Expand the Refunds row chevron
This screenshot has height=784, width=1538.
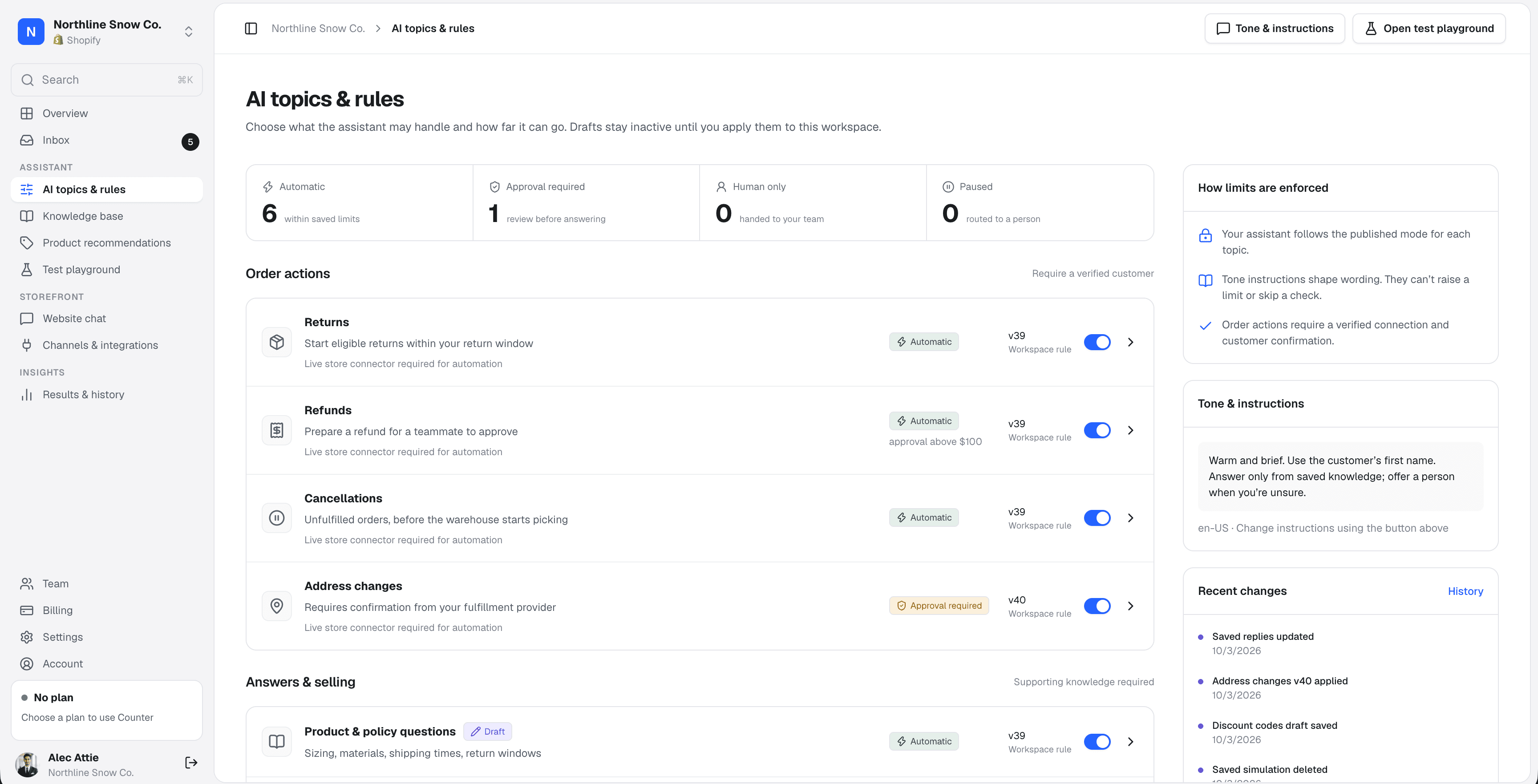[1130, 430]
